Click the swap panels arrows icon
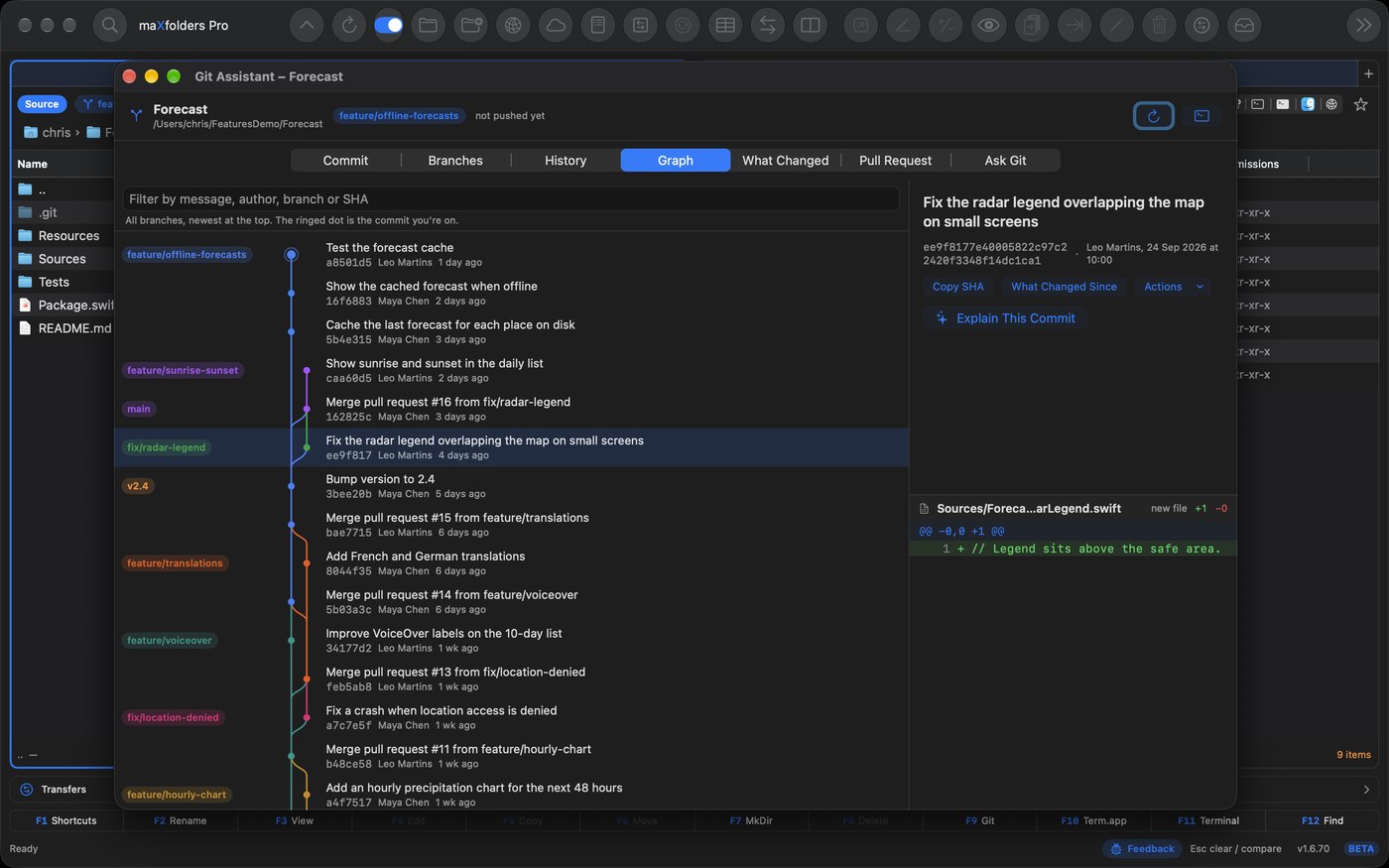Screen dimensions: 1389x868 coord(767,25)
